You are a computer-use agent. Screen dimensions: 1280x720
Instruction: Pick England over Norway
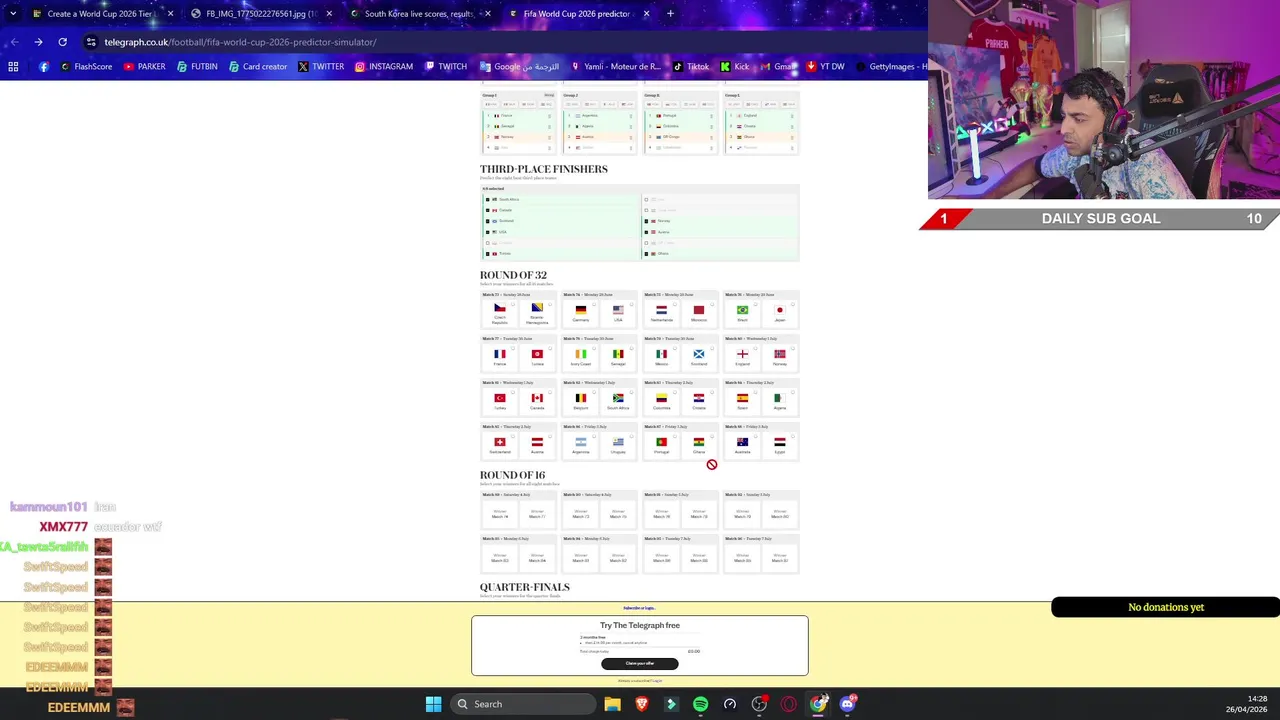tap(742, 358)
